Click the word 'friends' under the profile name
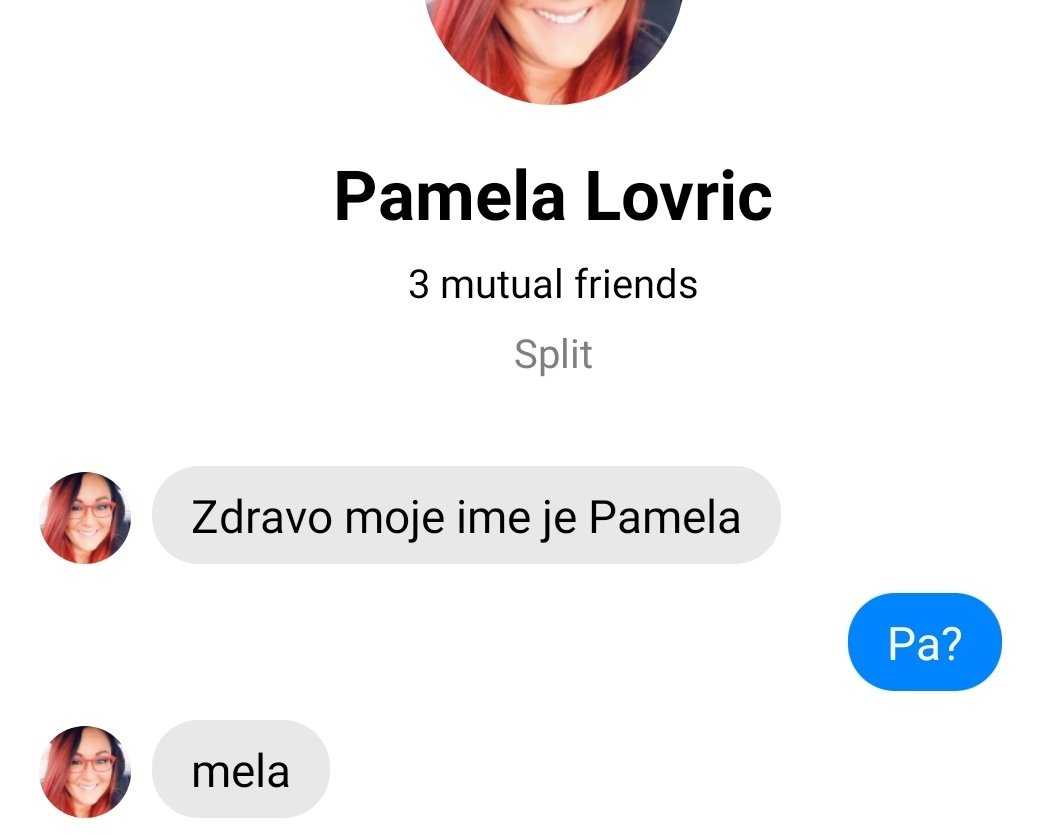The height and width of the screenshot is (835, 1038). coord(636,284)
